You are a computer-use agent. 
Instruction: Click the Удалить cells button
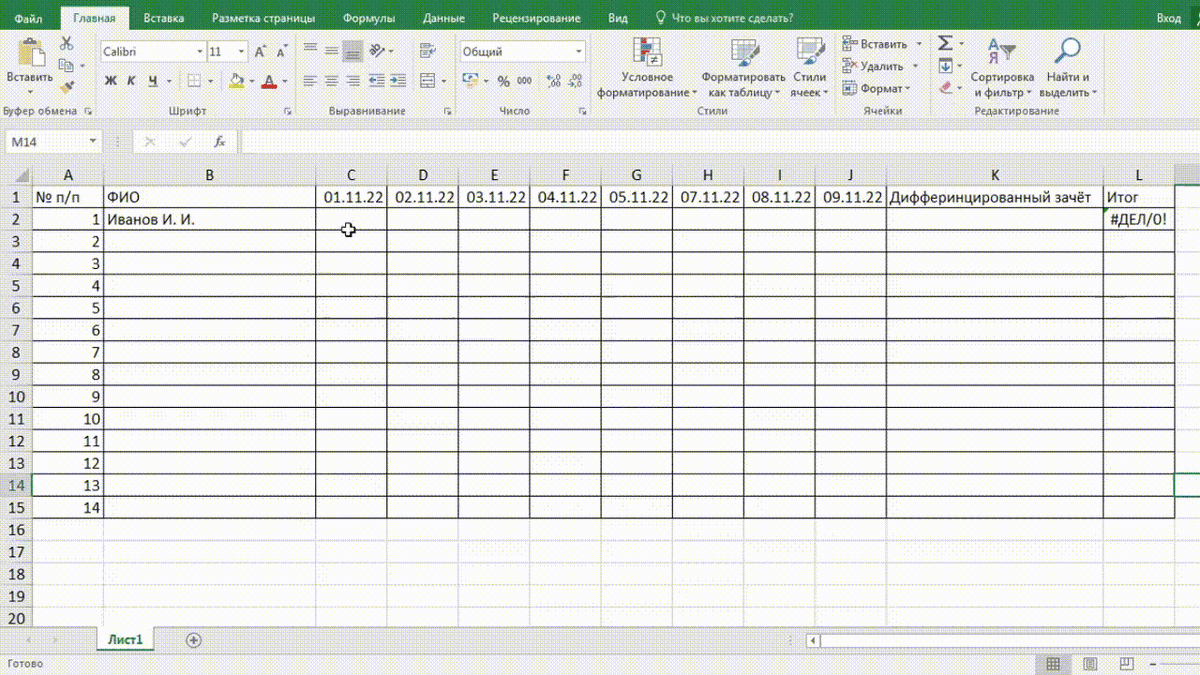(x=881, y=66)
